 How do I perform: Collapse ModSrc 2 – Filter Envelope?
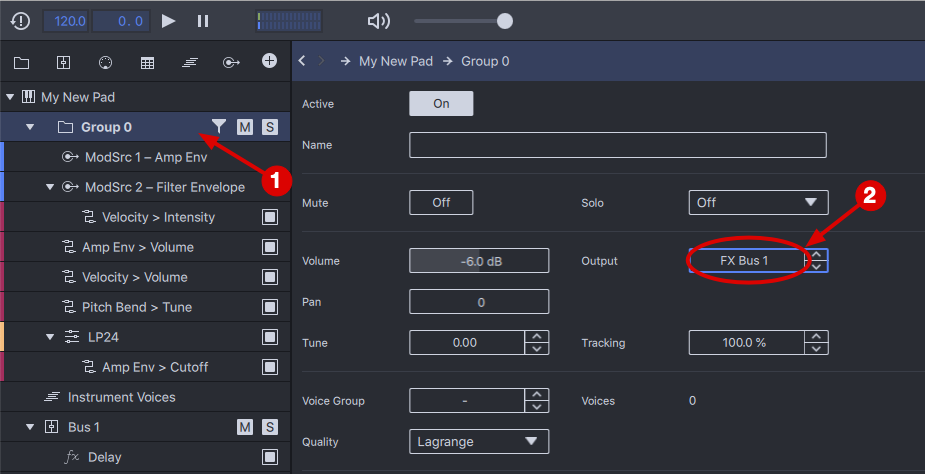click(50, 187)
